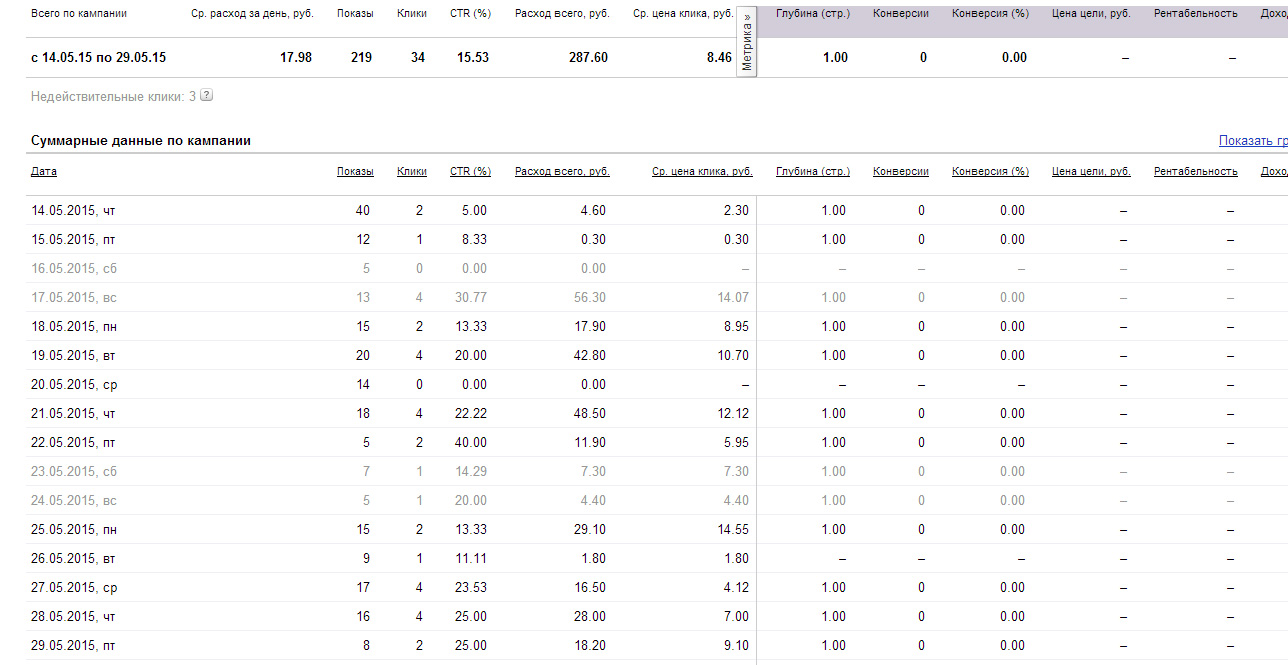Select click price 9.10
1288x665 pixels.
736,646
